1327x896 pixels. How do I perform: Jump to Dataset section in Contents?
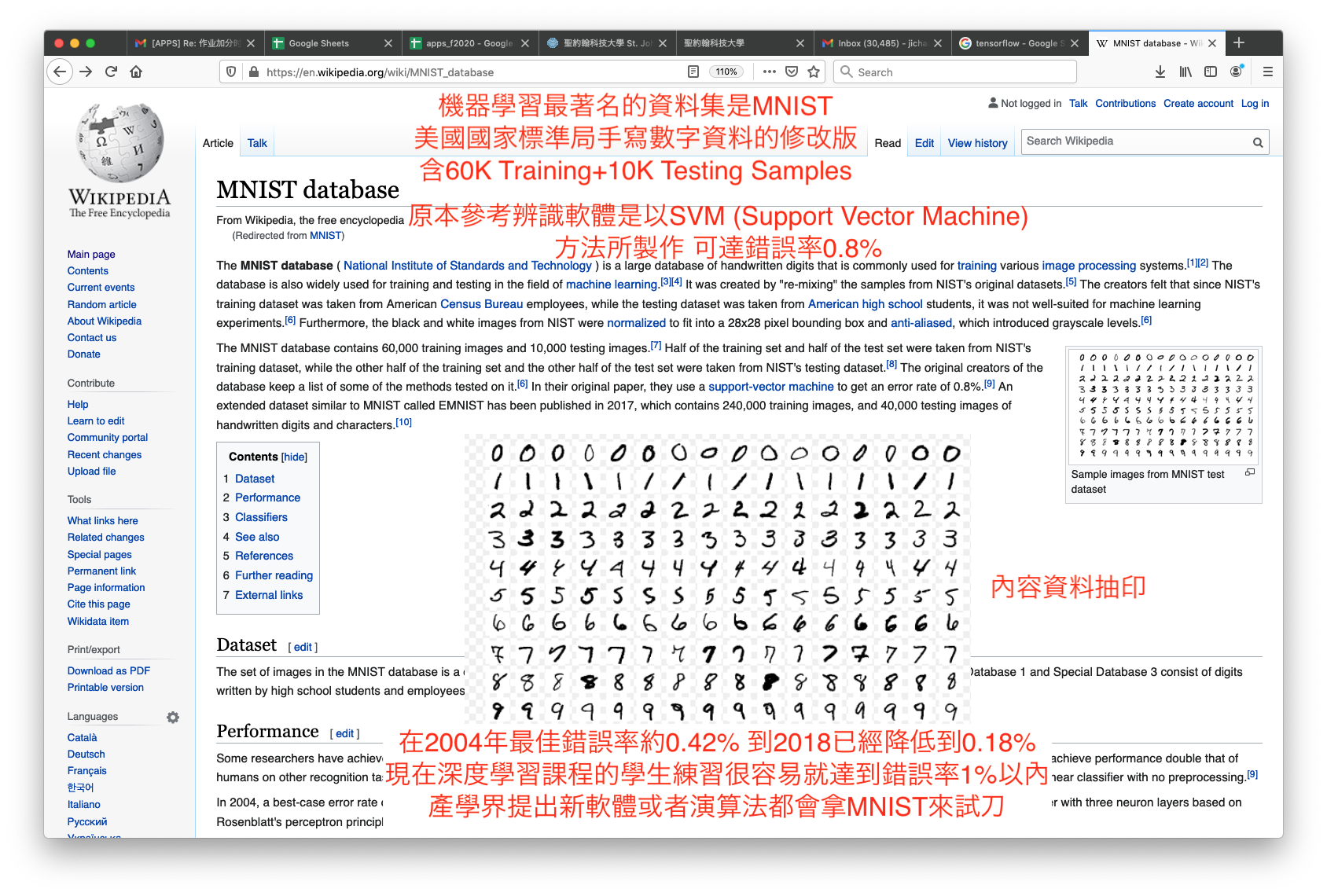coord(255,479)
